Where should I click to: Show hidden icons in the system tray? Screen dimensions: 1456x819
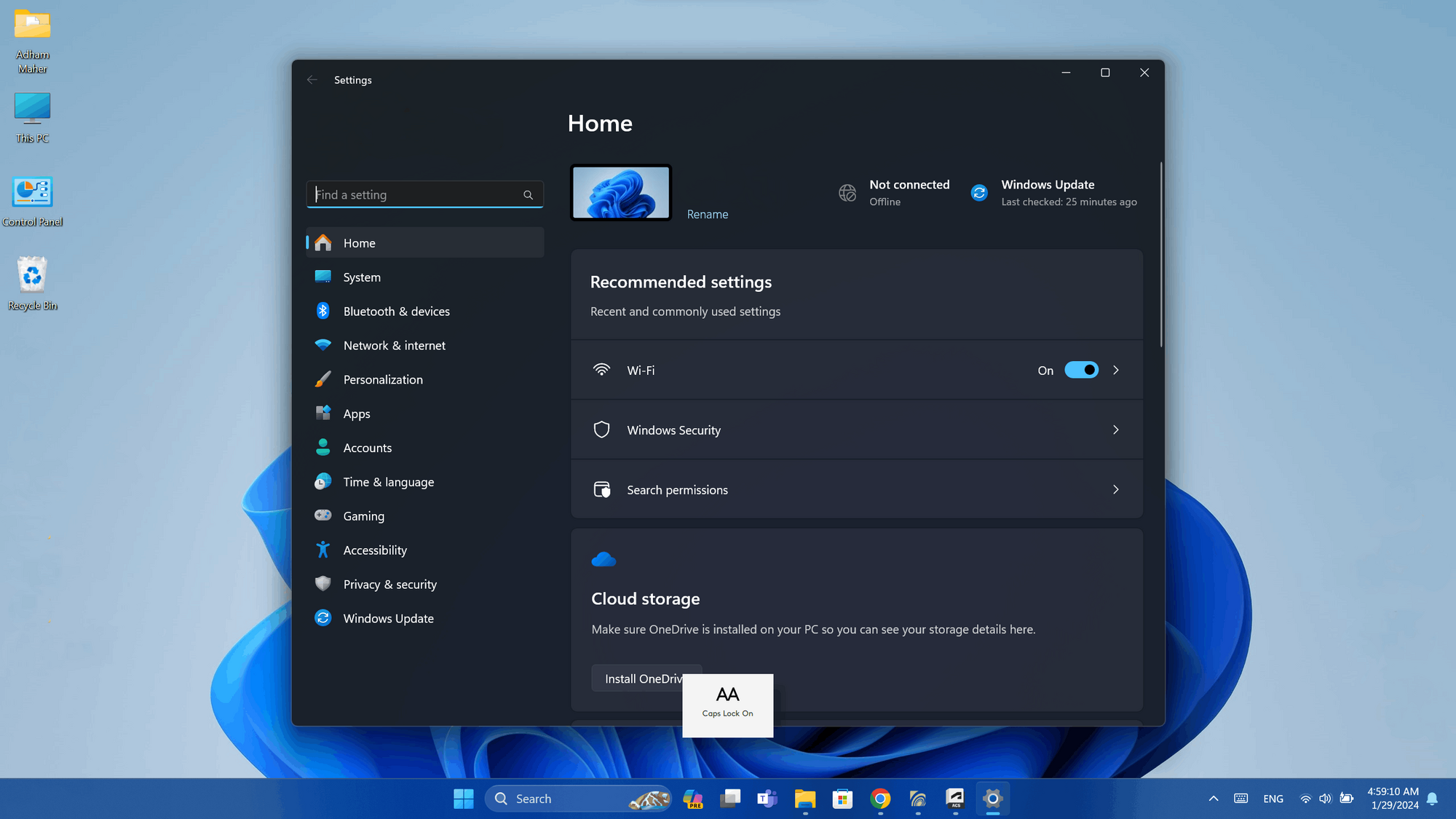tap(1214, 799)
